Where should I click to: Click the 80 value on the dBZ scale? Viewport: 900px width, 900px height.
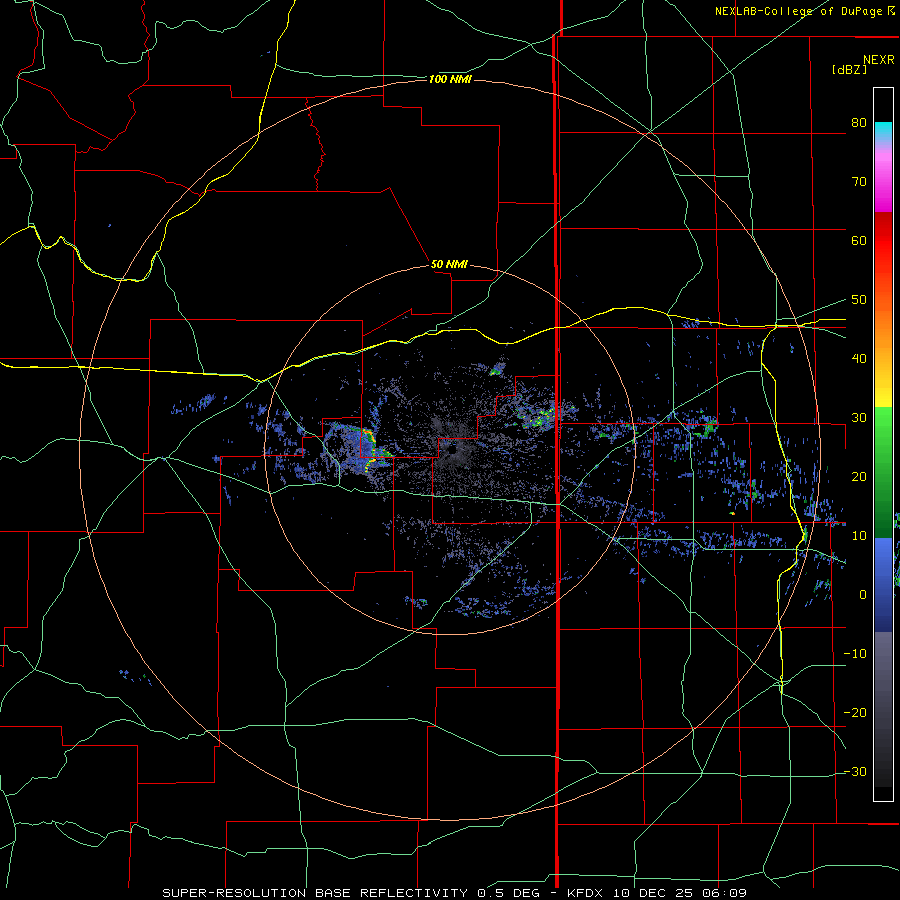coord(859,122)
